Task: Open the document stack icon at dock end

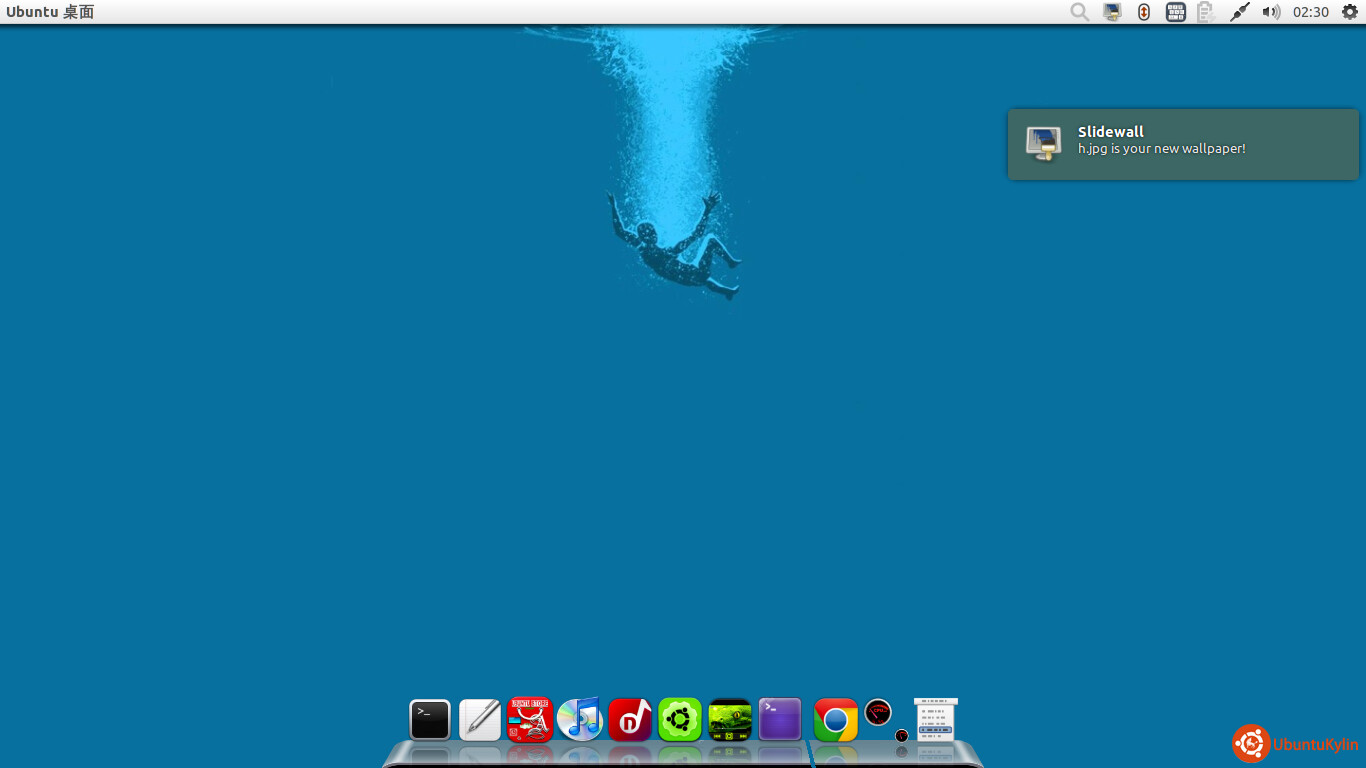Action: pyautogui.click(x=936, y=719)
